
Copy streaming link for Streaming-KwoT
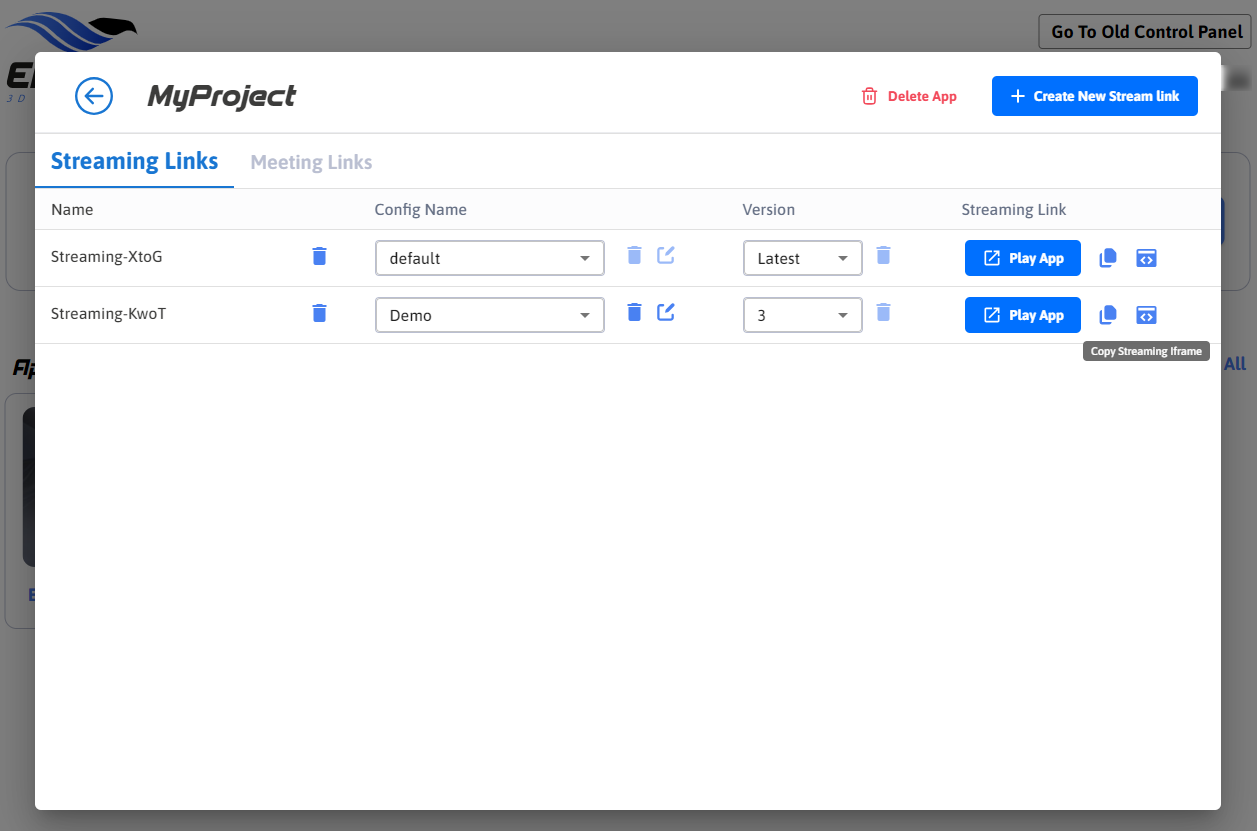click(x=1107, y=315)
